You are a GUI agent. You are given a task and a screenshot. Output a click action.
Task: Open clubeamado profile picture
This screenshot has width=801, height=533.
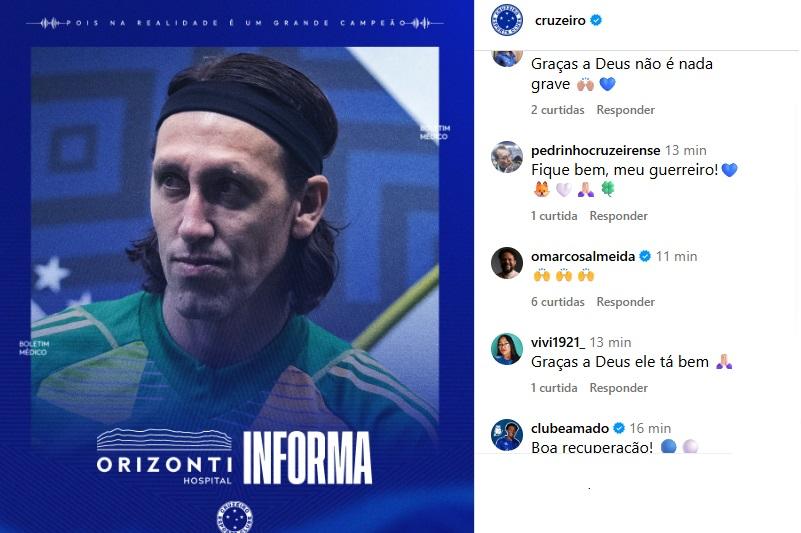(507, 435)
